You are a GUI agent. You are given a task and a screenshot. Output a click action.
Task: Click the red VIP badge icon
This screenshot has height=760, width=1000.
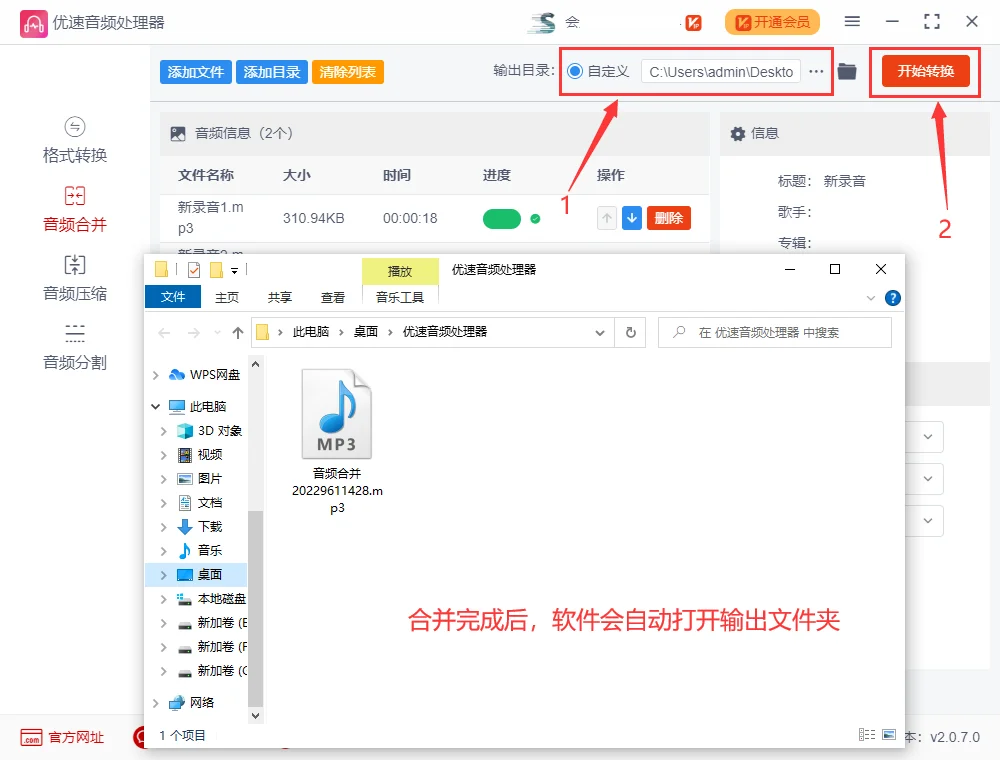(x=693, y=23)
